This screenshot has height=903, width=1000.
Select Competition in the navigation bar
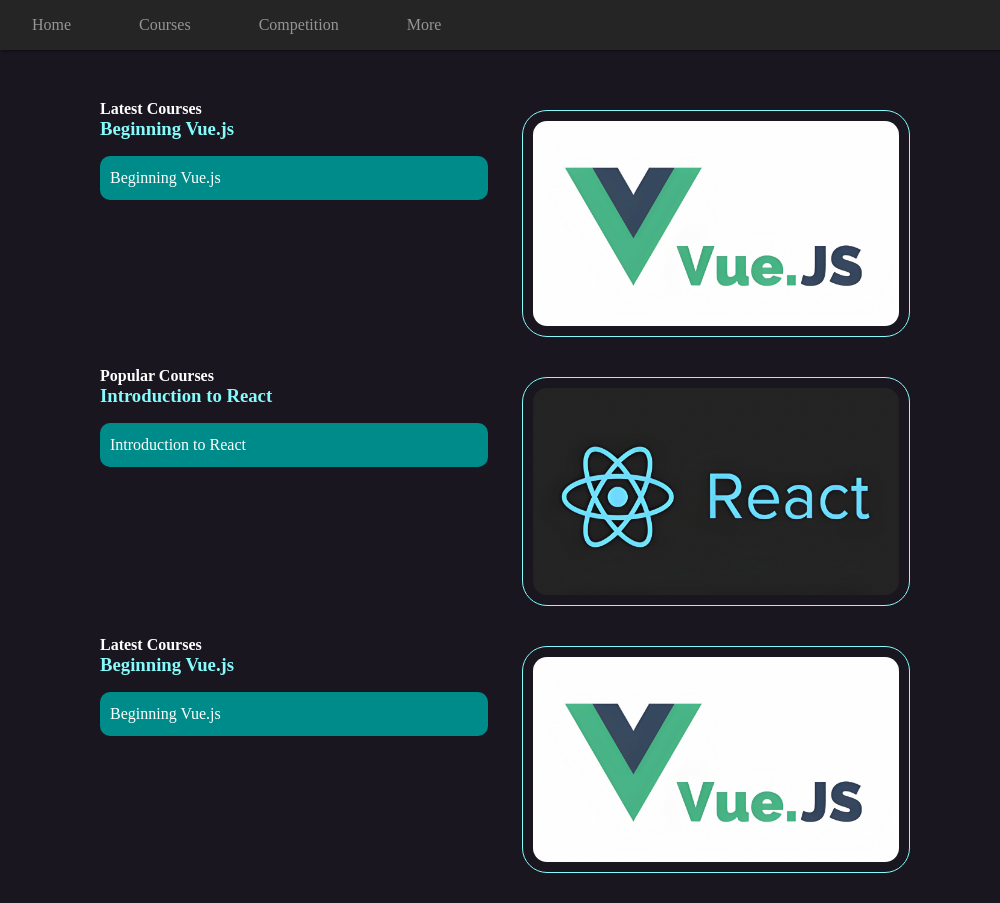pyautogui.click(x=298, y=25)
